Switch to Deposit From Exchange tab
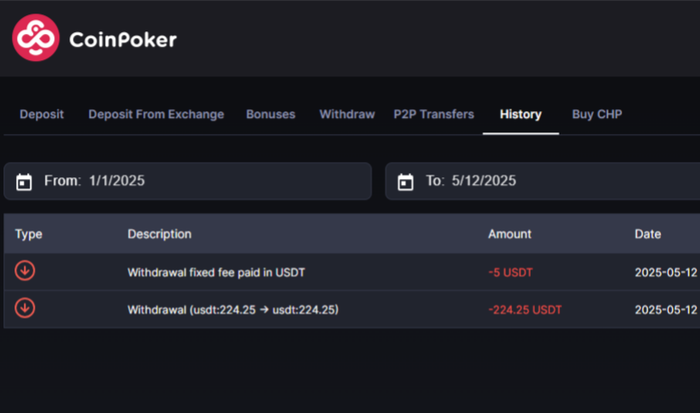The image size is (700, 413). (156, 114)
